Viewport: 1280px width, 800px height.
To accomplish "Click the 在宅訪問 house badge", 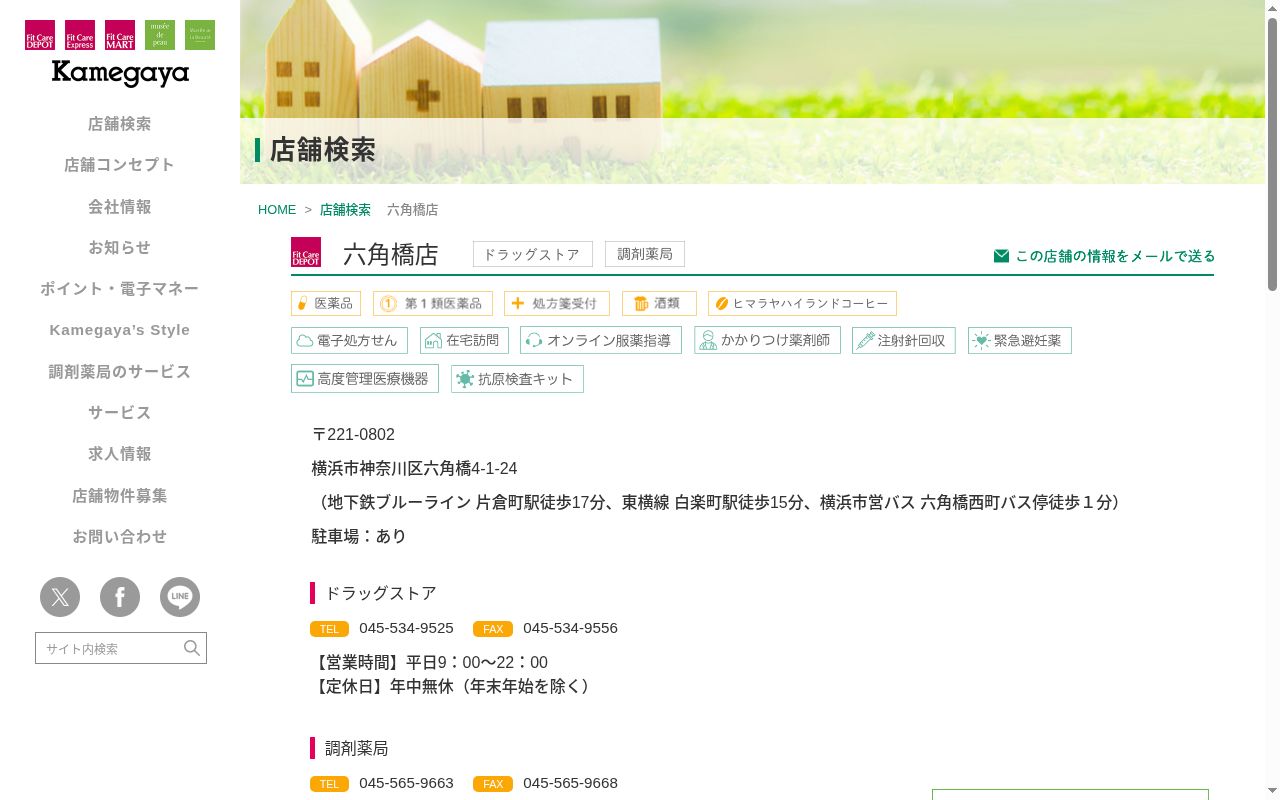I will tap(464, 340).
